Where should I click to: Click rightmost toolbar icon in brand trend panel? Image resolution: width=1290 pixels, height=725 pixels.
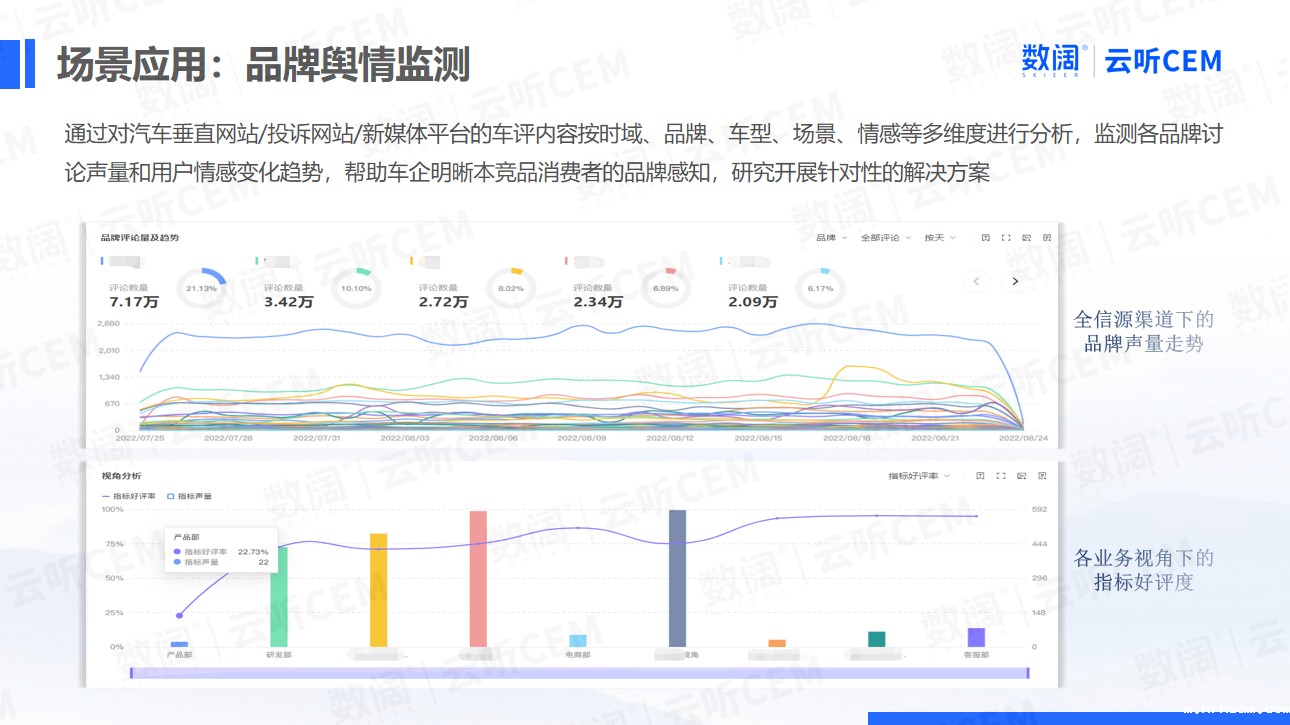point(1047,238)
